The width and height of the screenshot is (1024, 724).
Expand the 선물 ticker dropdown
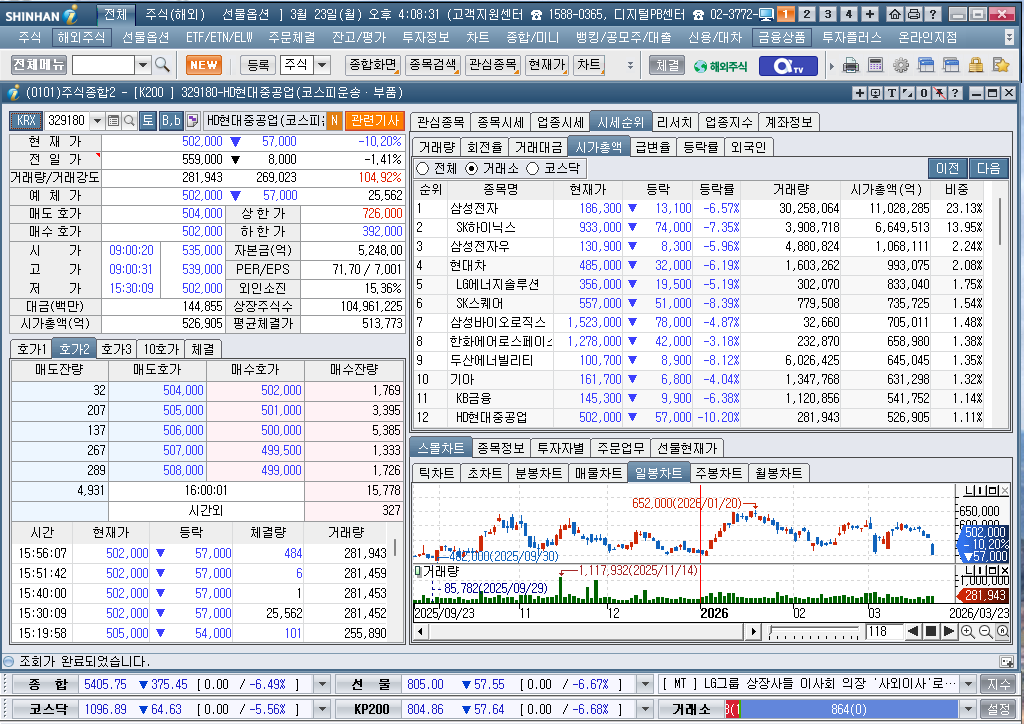coord(645,684)
